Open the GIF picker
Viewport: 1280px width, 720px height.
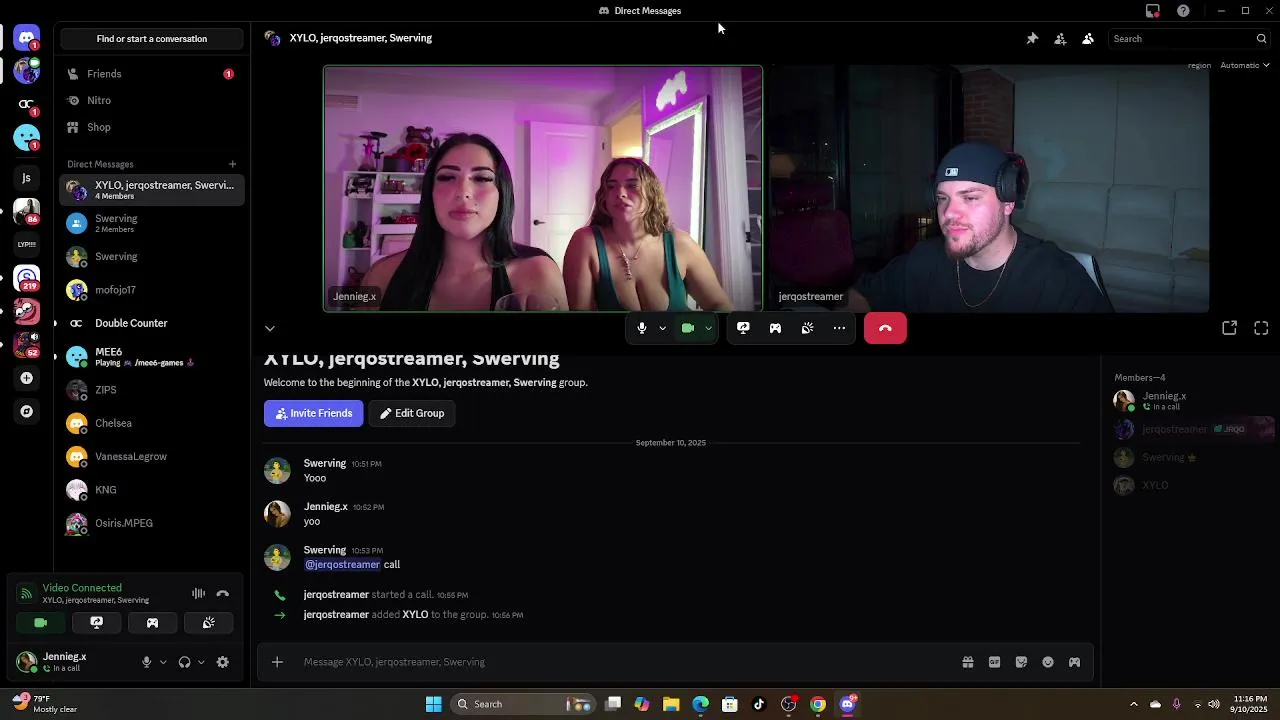click(994, 662)
